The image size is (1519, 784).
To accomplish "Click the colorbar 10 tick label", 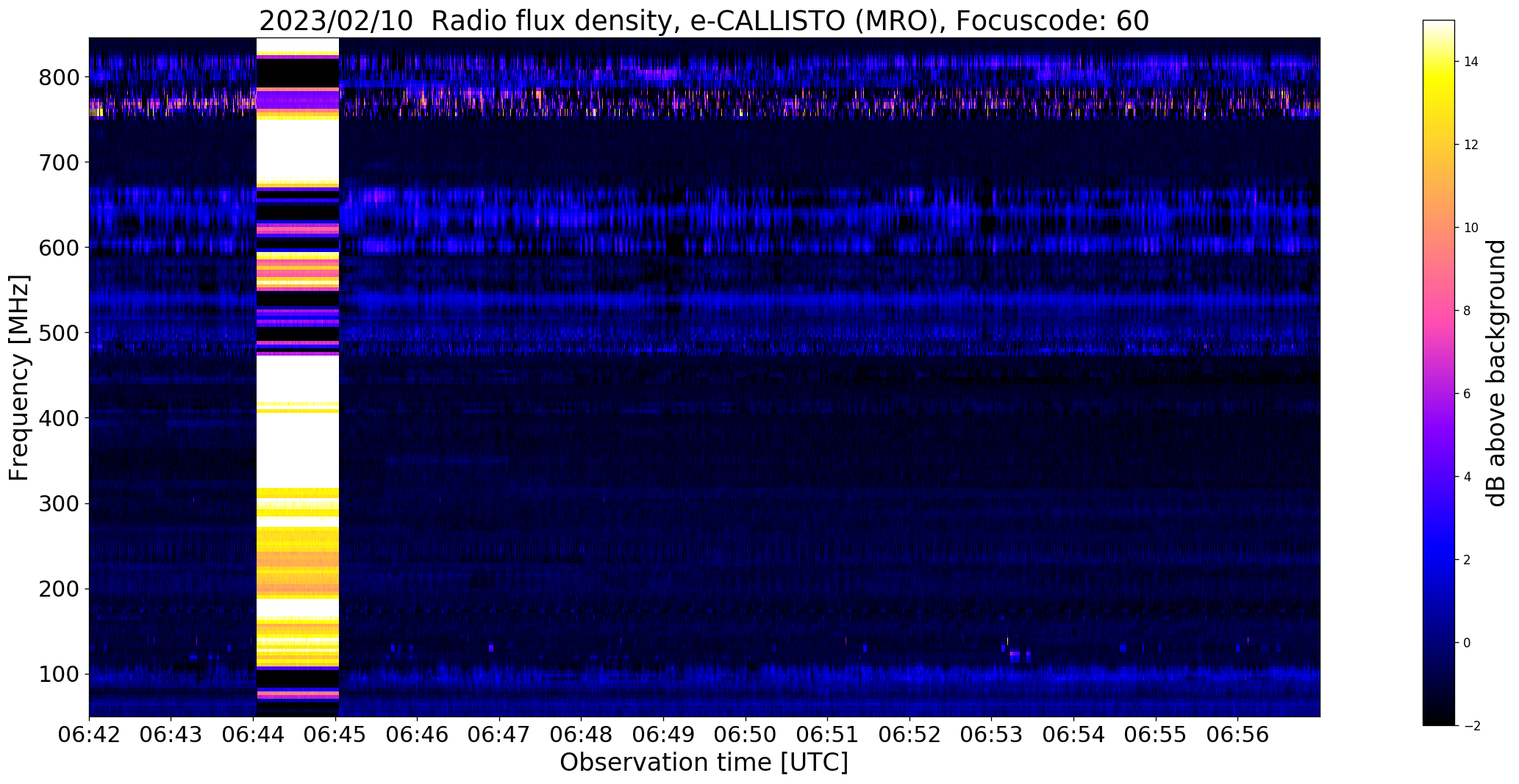I will coord(1470,228).
